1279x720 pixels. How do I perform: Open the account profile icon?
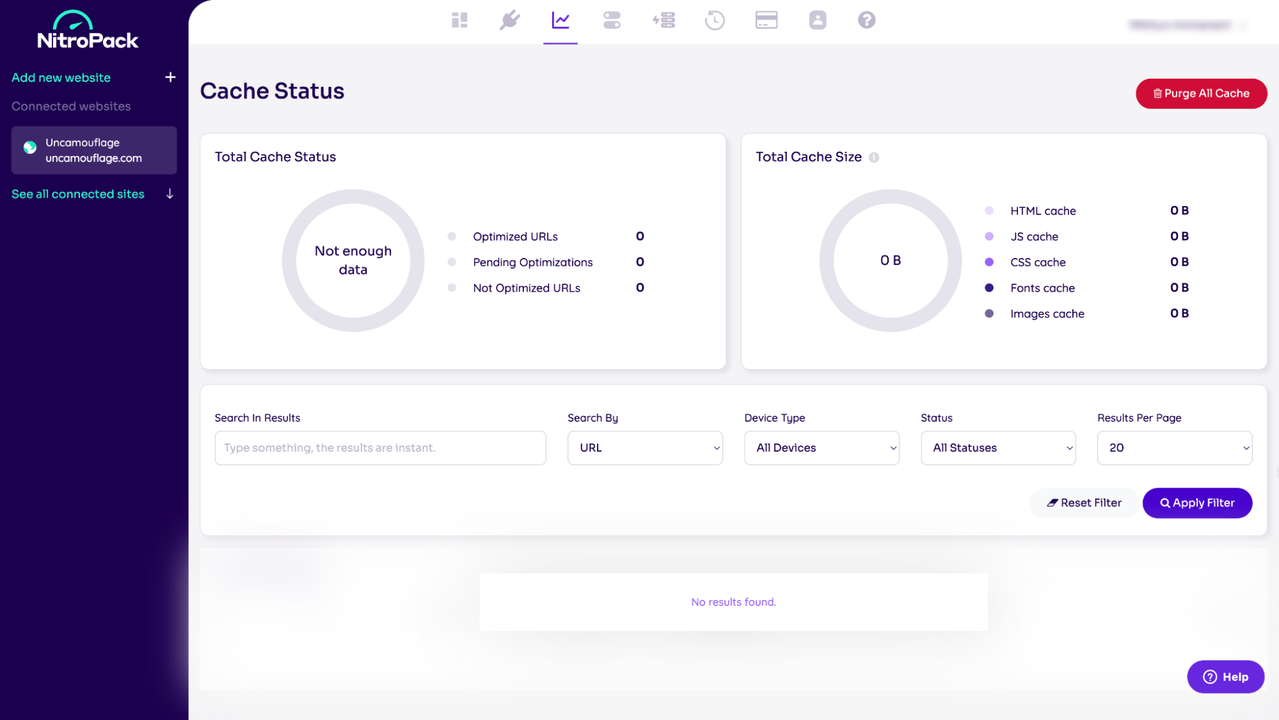coord(817,19)
